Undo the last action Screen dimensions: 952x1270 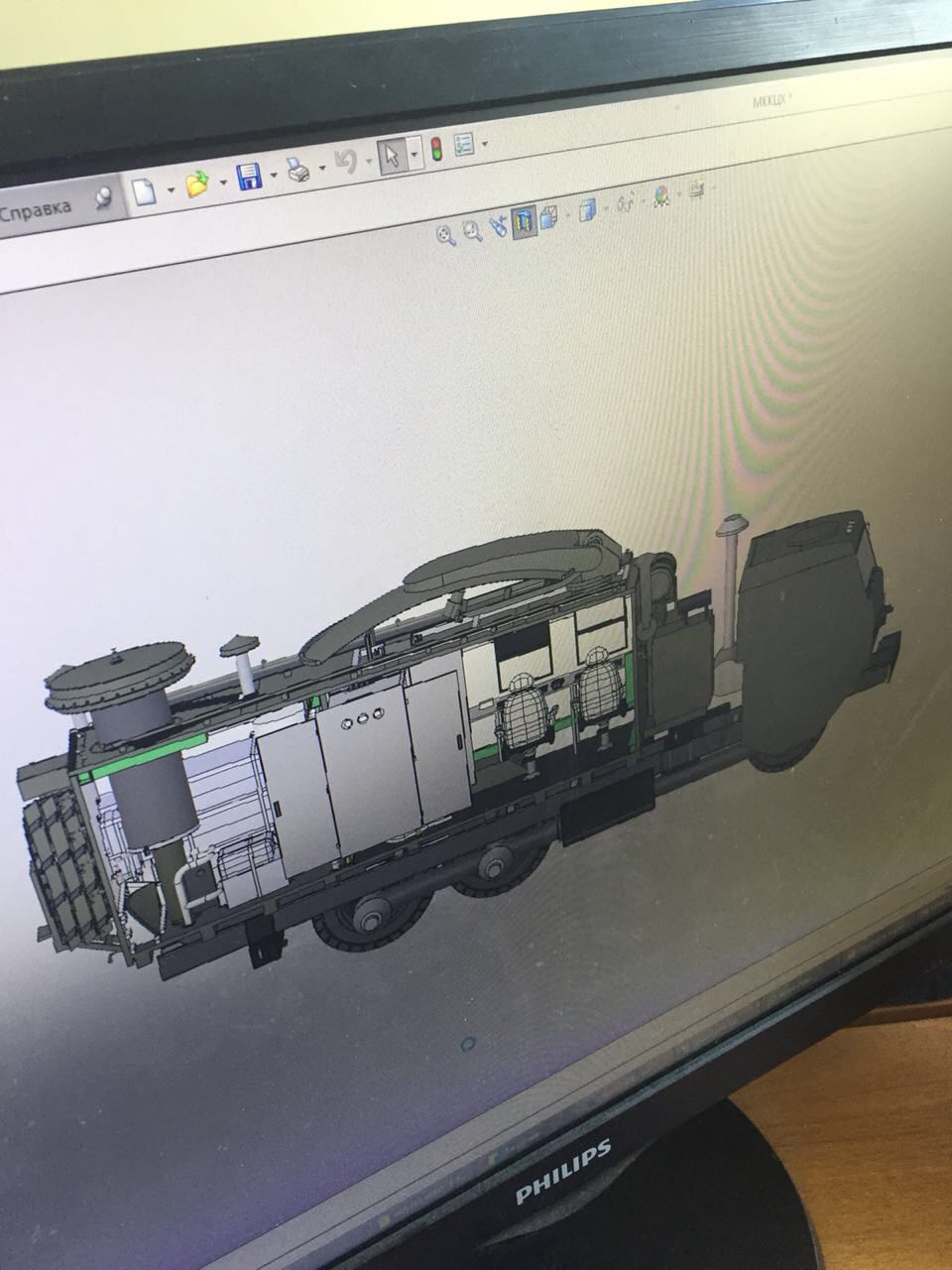pyautogui.click(x=345, y=163)
